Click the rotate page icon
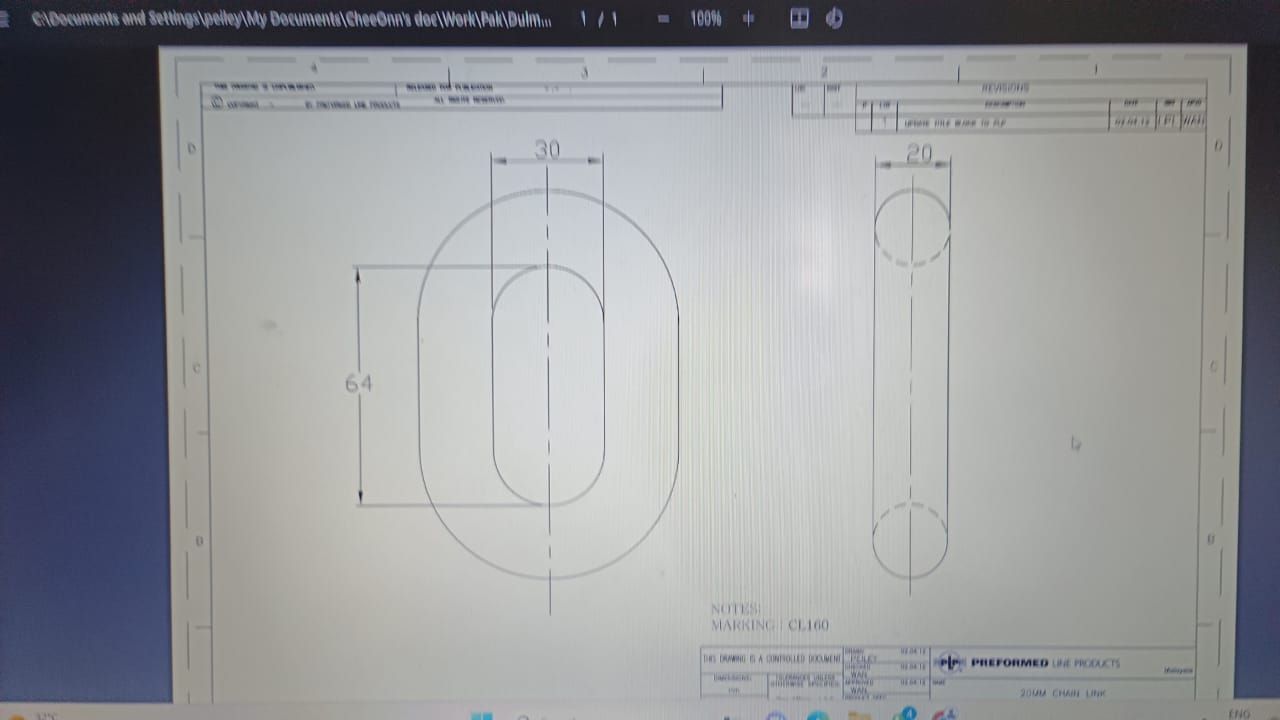This screenshot has height=720, width=1280. (834, 19)
